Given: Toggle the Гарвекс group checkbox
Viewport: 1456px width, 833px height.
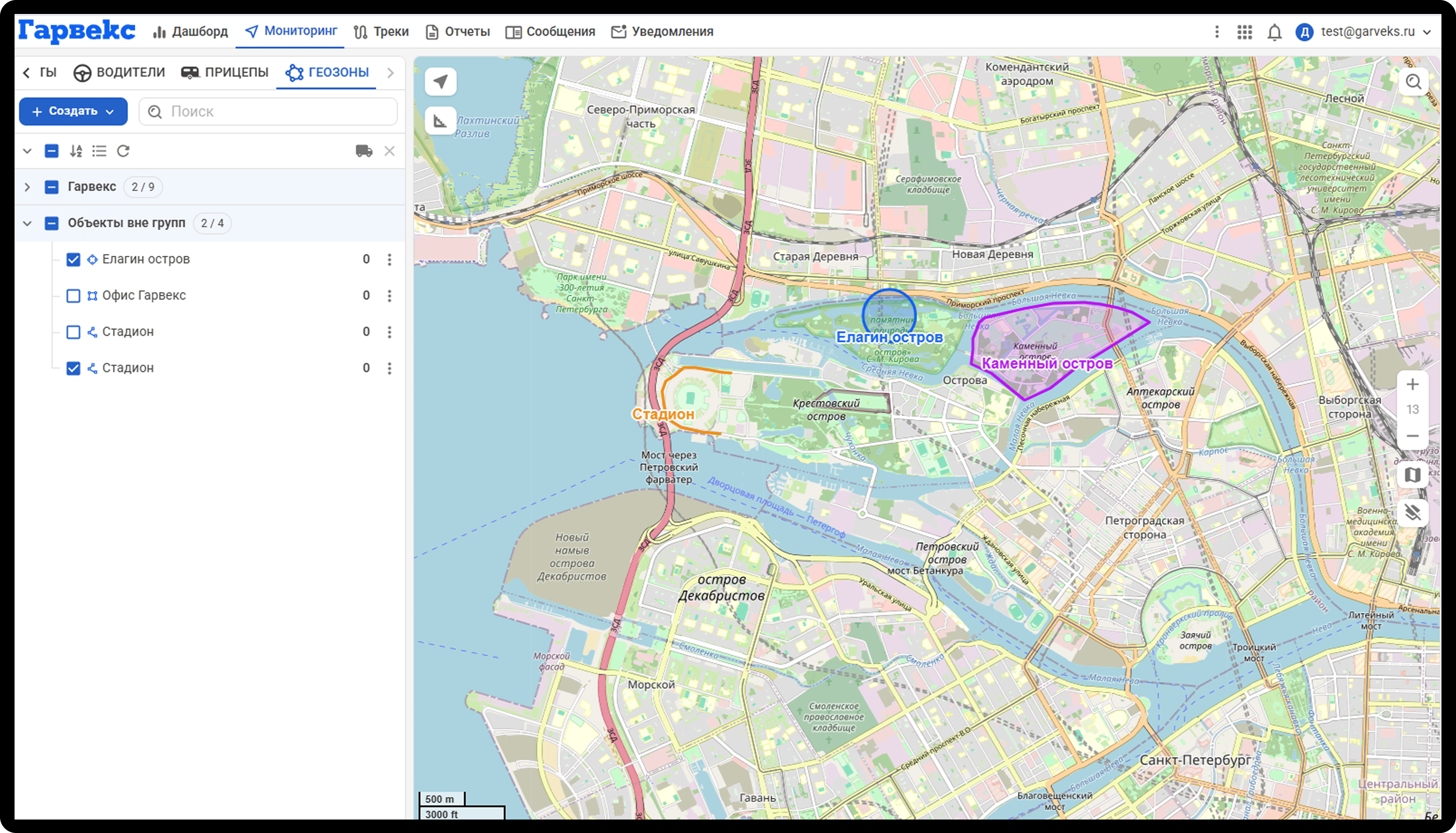Looking at the screenshot, I should coord(51,187).
